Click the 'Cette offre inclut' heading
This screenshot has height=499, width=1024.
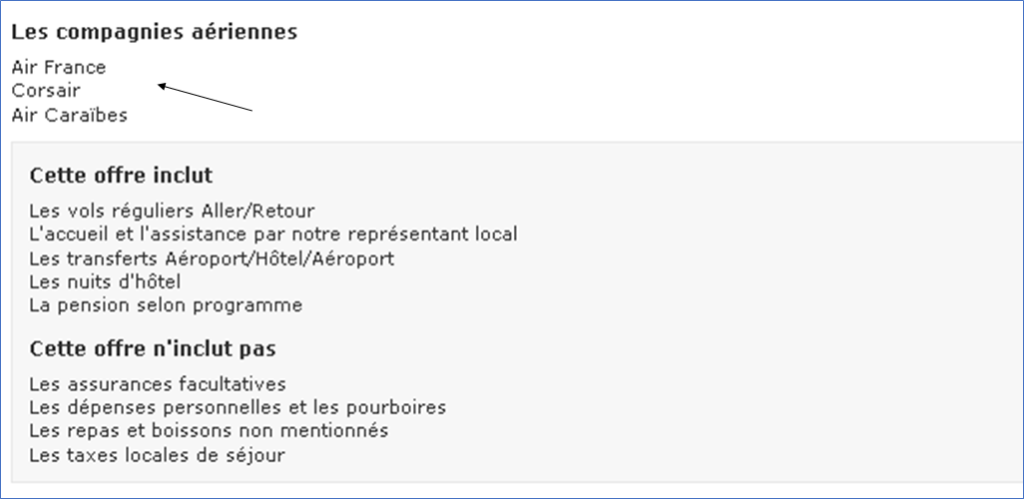tap(121, 175)
